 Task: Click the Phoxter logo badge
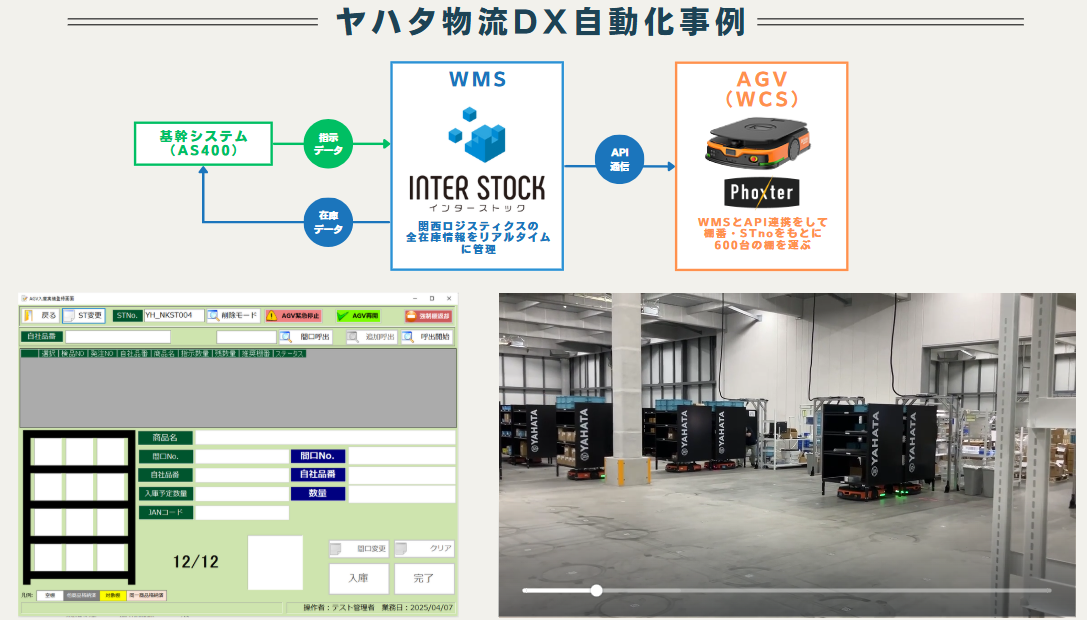(761, 192)
